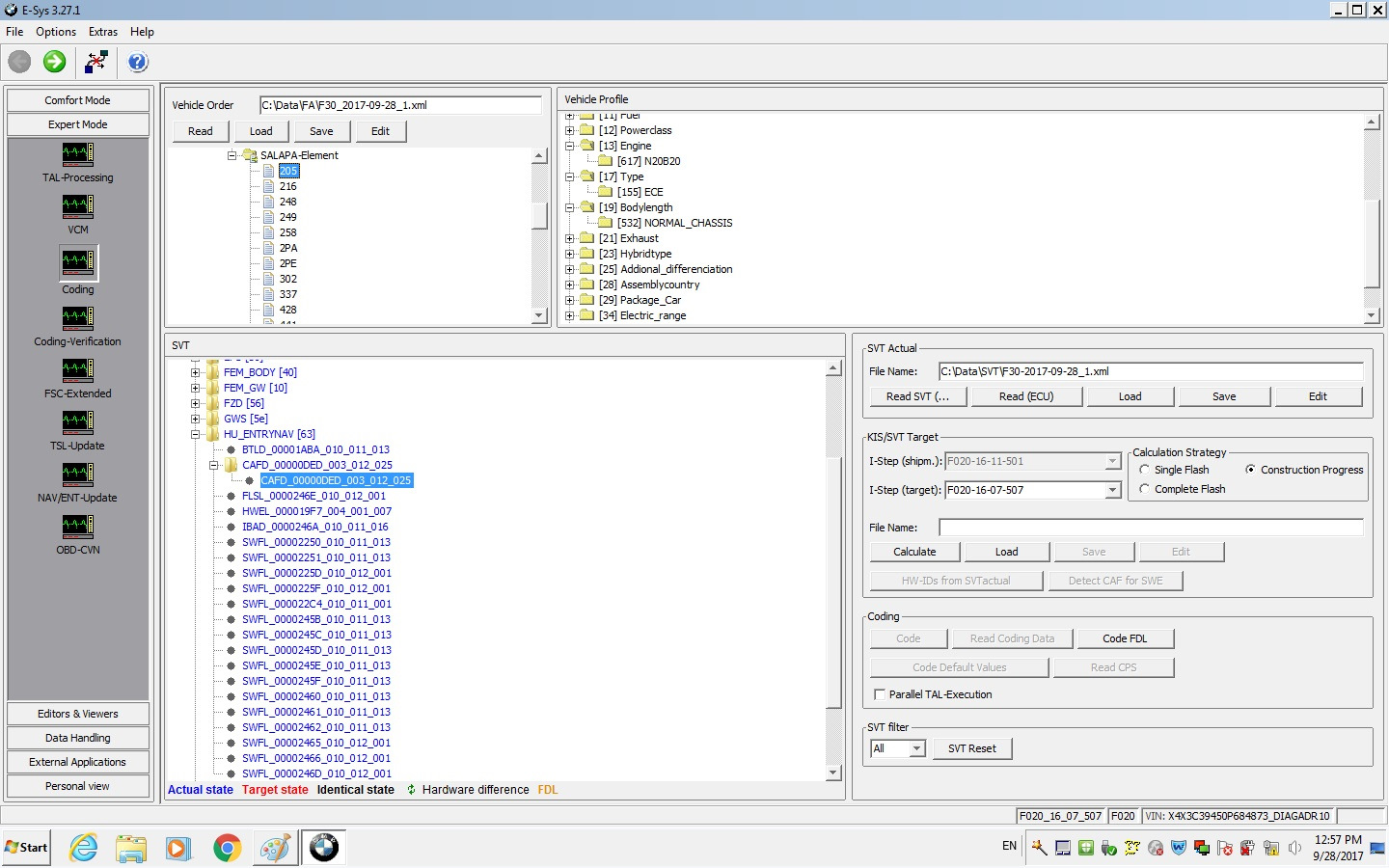The image size is (1389, 868).
Task: Click Vehicle Order Read button
Action: [x=201, y=131]
